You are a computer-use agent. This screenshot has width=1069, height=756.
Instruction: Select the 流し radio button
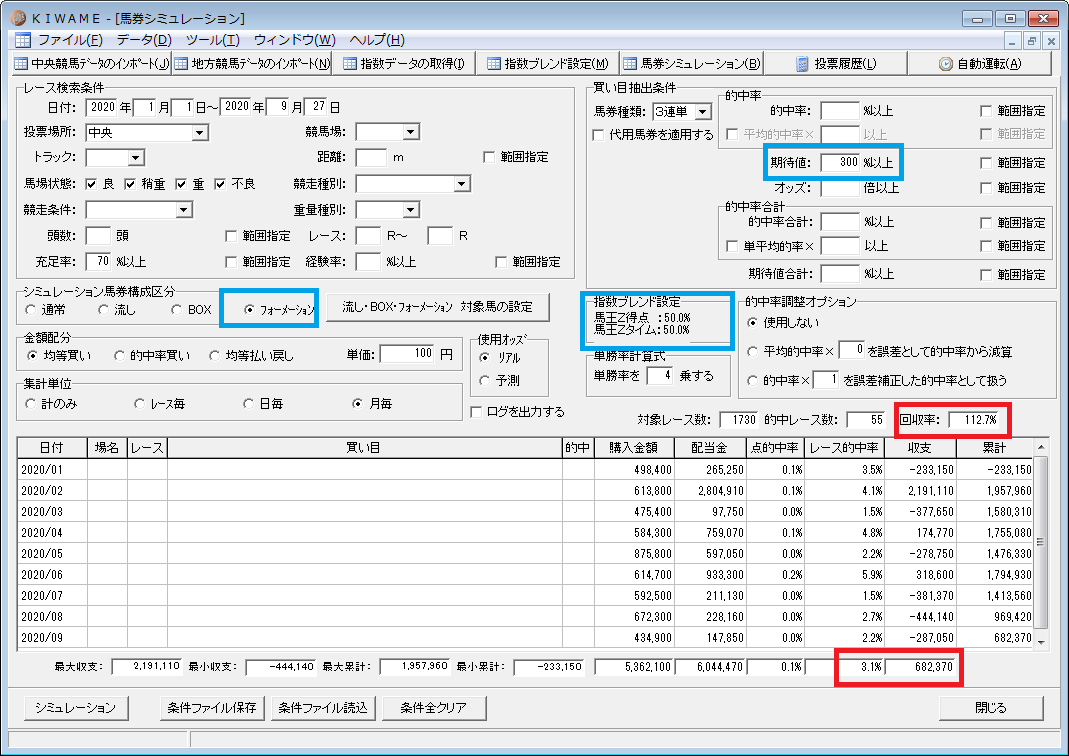tap(104, 309)
